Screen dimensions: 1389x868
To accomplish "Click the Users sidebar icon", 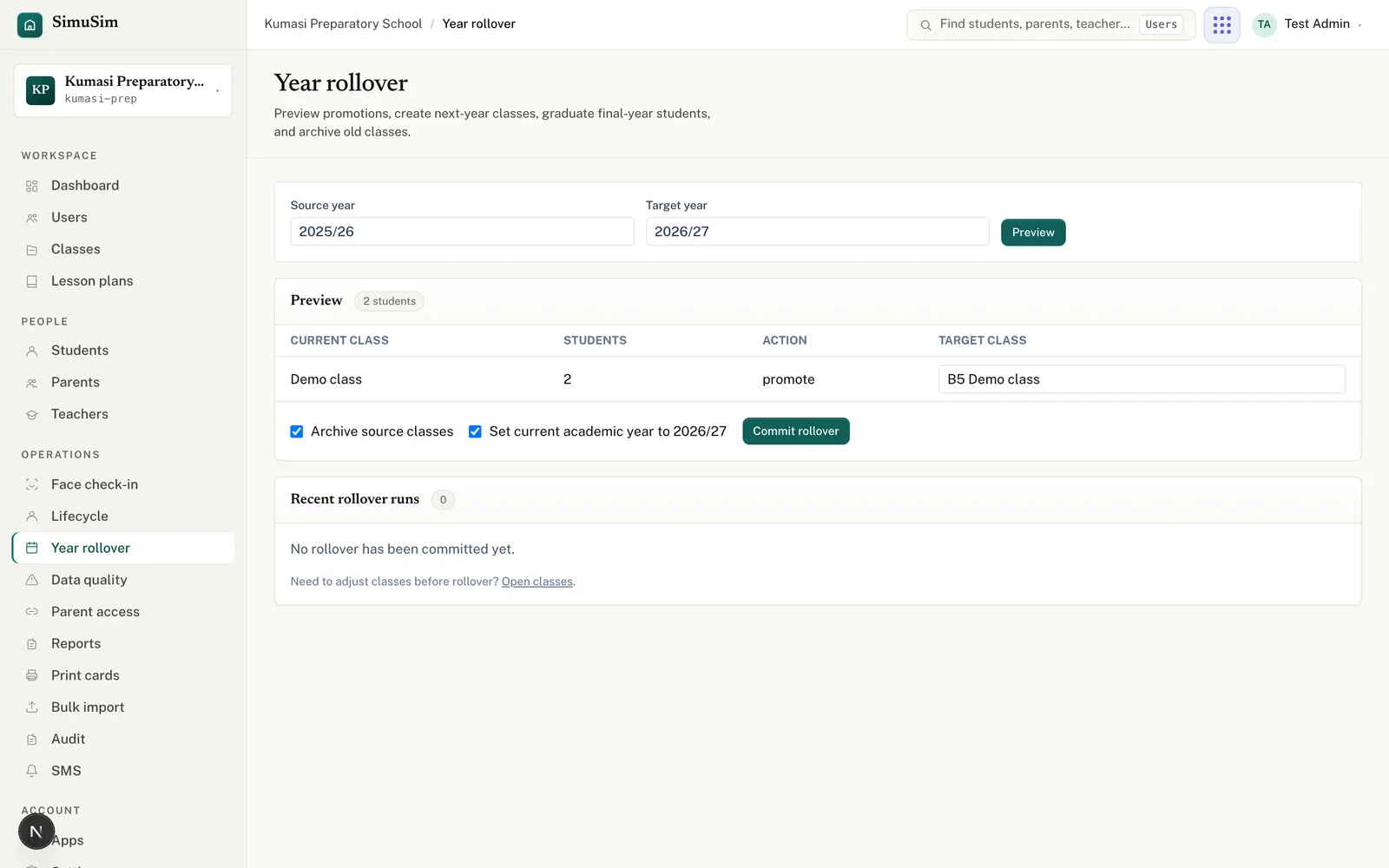I will pos(32,218).
